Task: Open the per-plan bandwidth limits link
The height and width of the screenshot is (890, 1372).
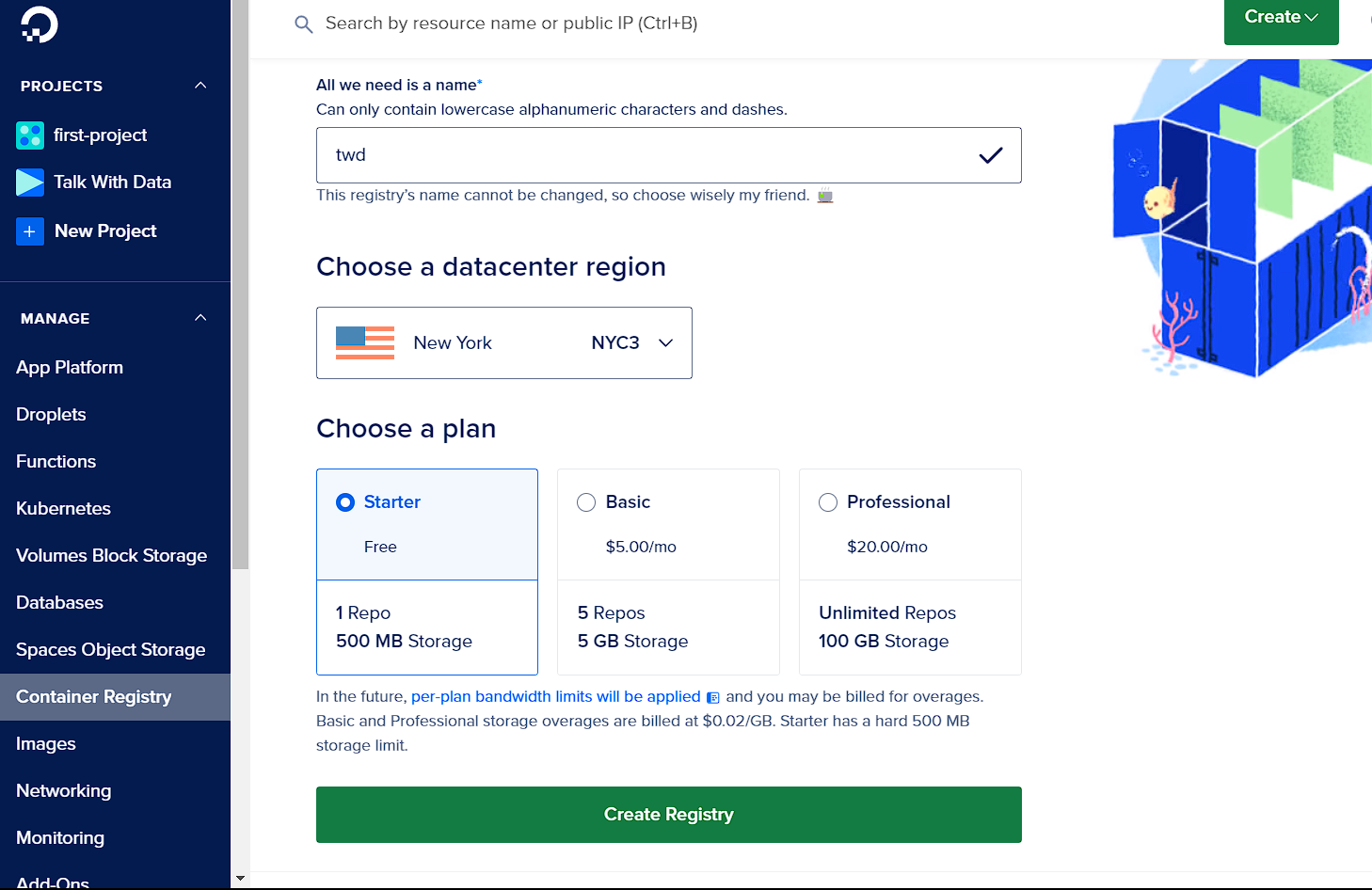Action: pyautogui.click(x=556, y=697)
